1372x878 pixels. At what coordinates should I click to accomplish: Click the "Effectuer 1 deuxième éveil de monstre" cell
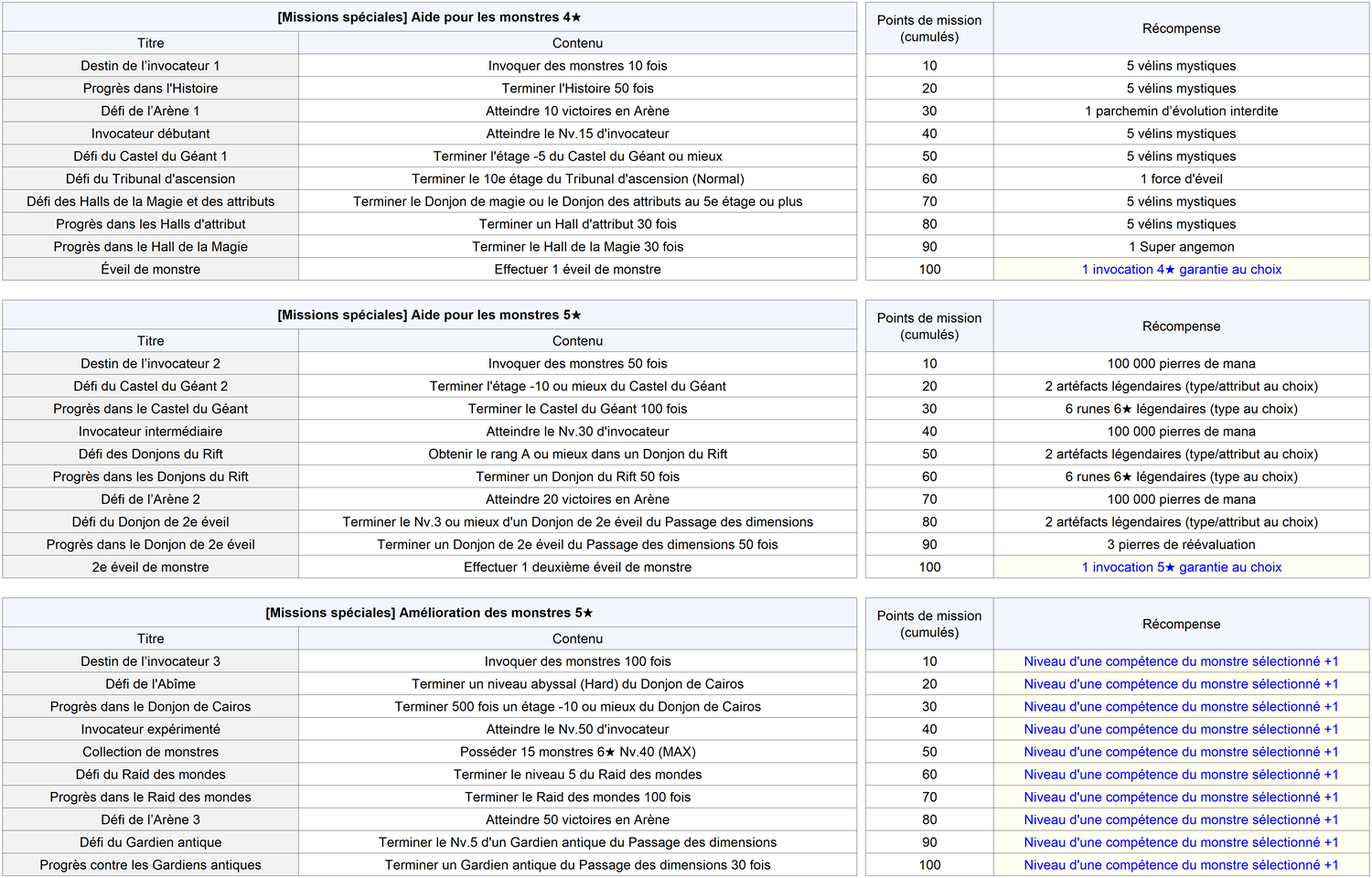coord(577,568)
